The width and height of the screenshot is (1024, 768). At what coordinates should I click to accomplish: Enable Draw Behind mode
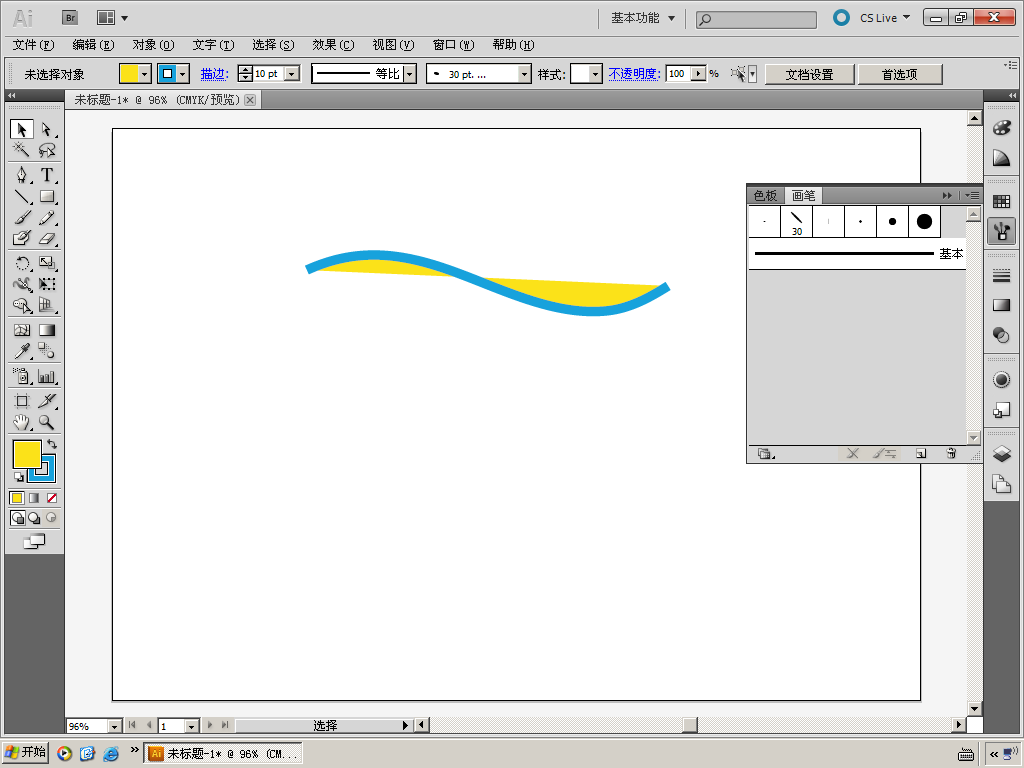coord(34,518)
